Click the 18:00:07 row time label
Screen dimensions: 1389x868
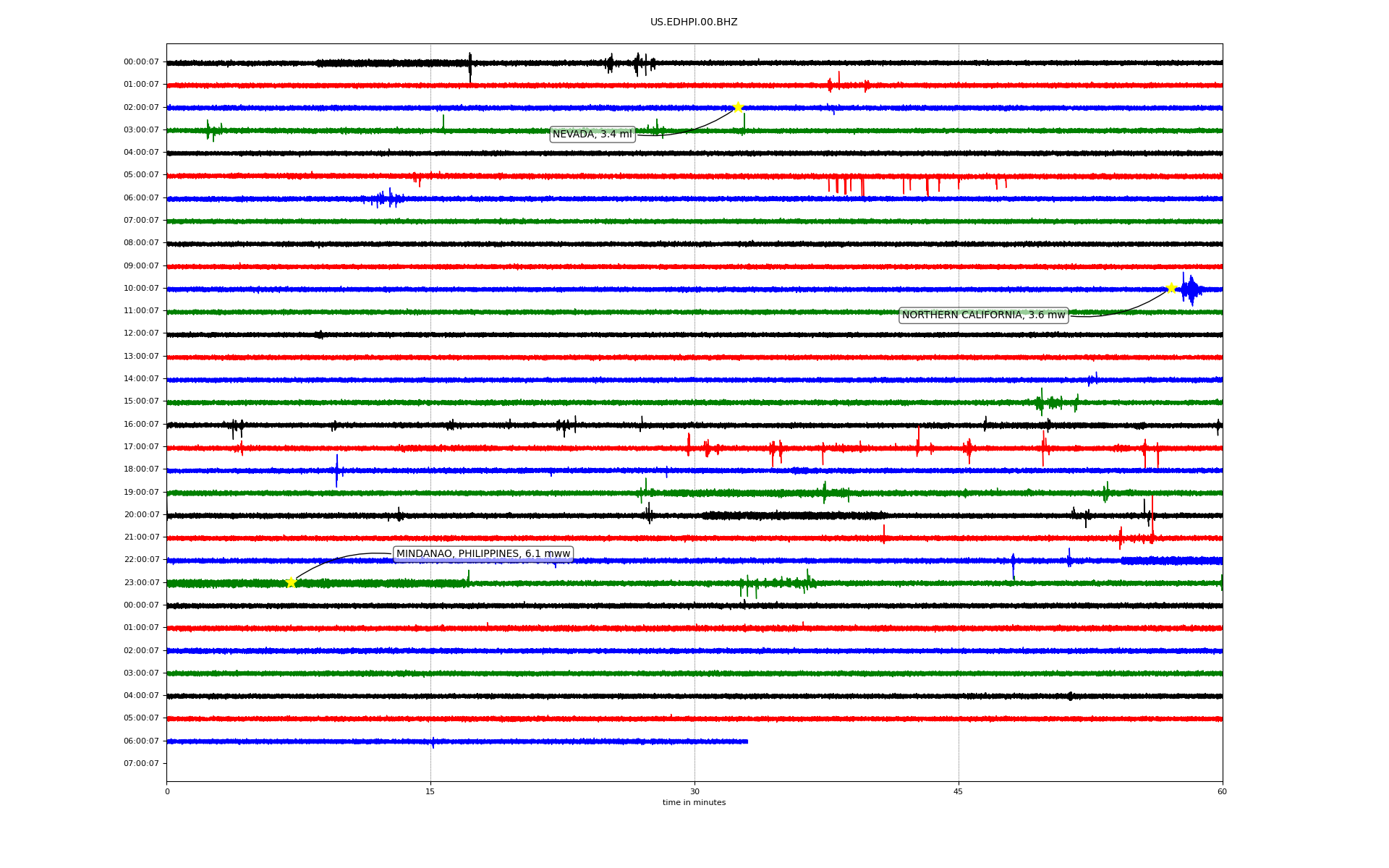(141, 469)
